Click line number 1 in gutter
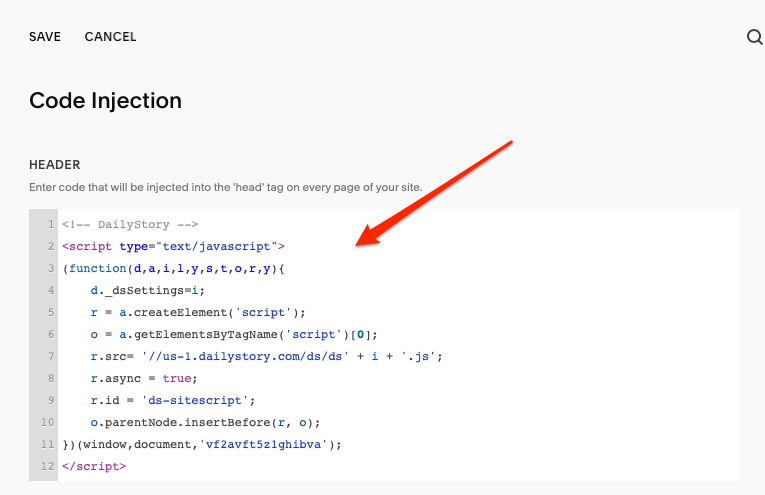 pyautogui.click(x=51, y=224)
